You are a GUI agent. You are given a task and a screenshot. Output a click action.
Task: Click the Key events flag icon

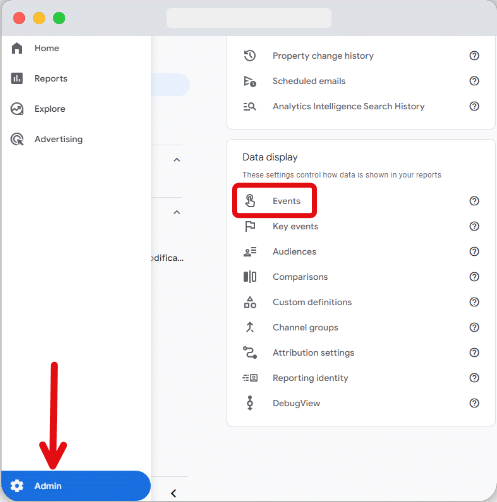[x=250, y=226]
